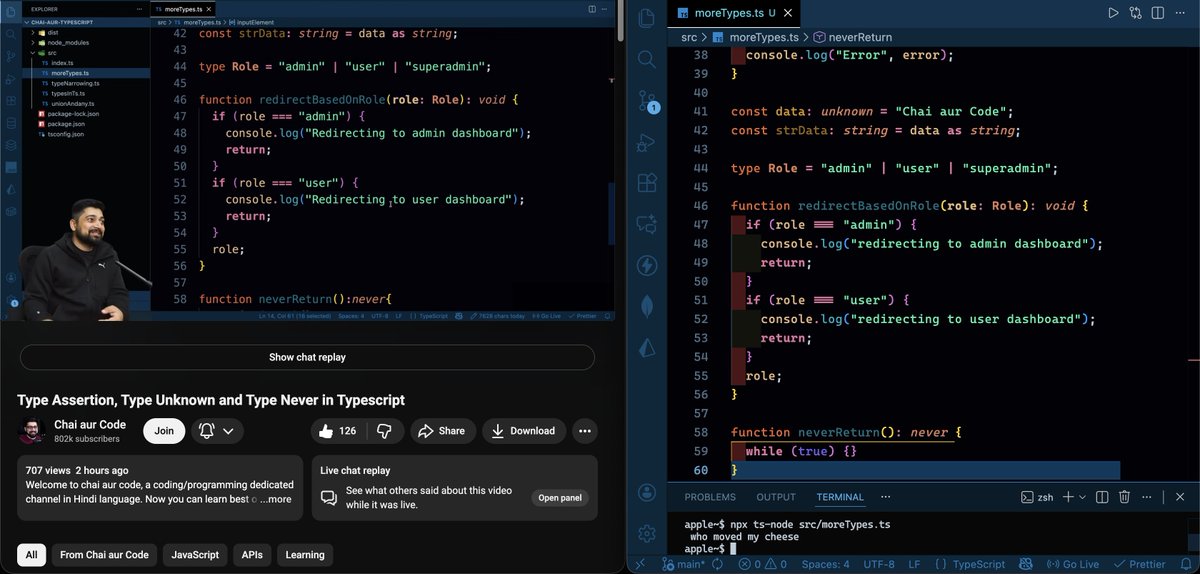The width and height of the screenshot is (1200, 574).
Task: Download the video
Action: point(524,431)
